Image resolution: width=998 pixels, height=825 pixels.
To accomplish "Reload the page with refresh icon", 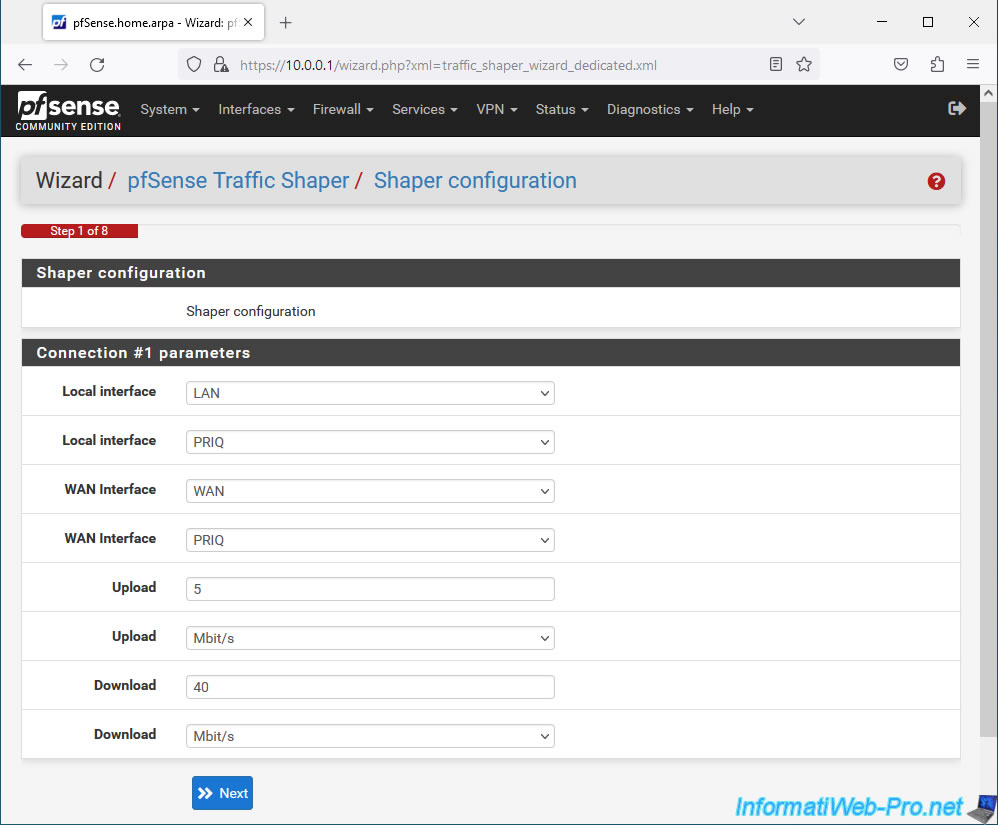I will [x=97, y=64].
